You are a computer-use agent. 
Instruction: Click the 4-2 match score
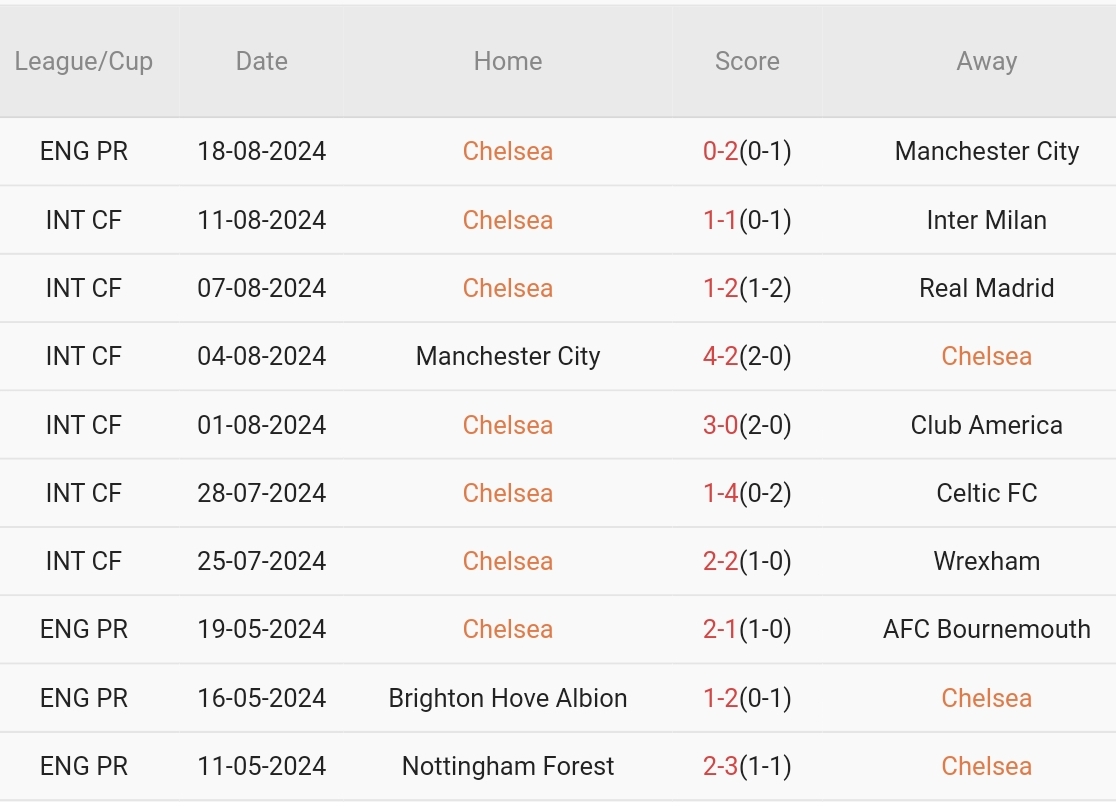[721, 356]
